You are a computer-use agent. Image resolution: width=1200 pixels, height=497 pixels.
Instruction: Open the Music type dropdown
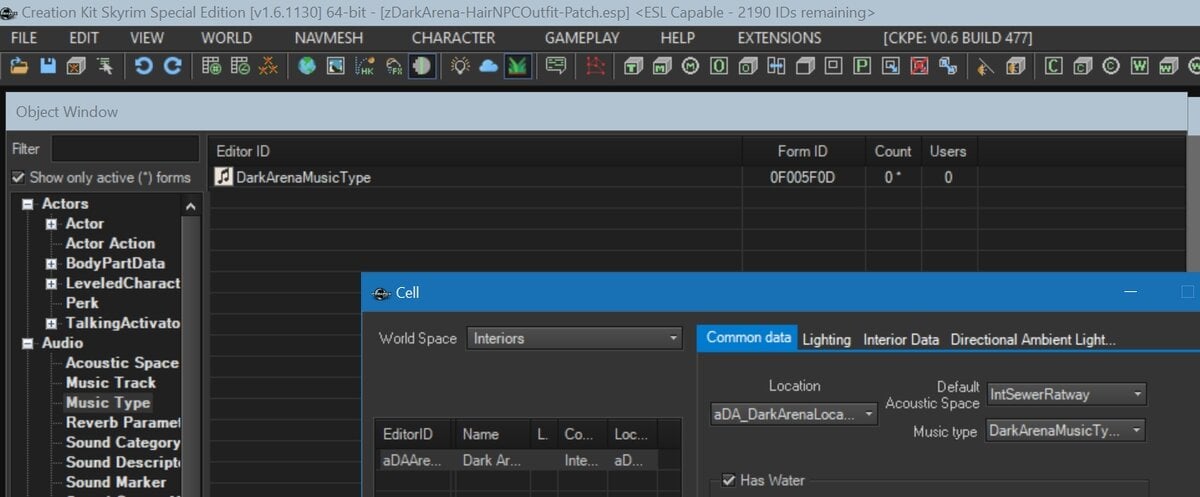tap(1066, 431)
